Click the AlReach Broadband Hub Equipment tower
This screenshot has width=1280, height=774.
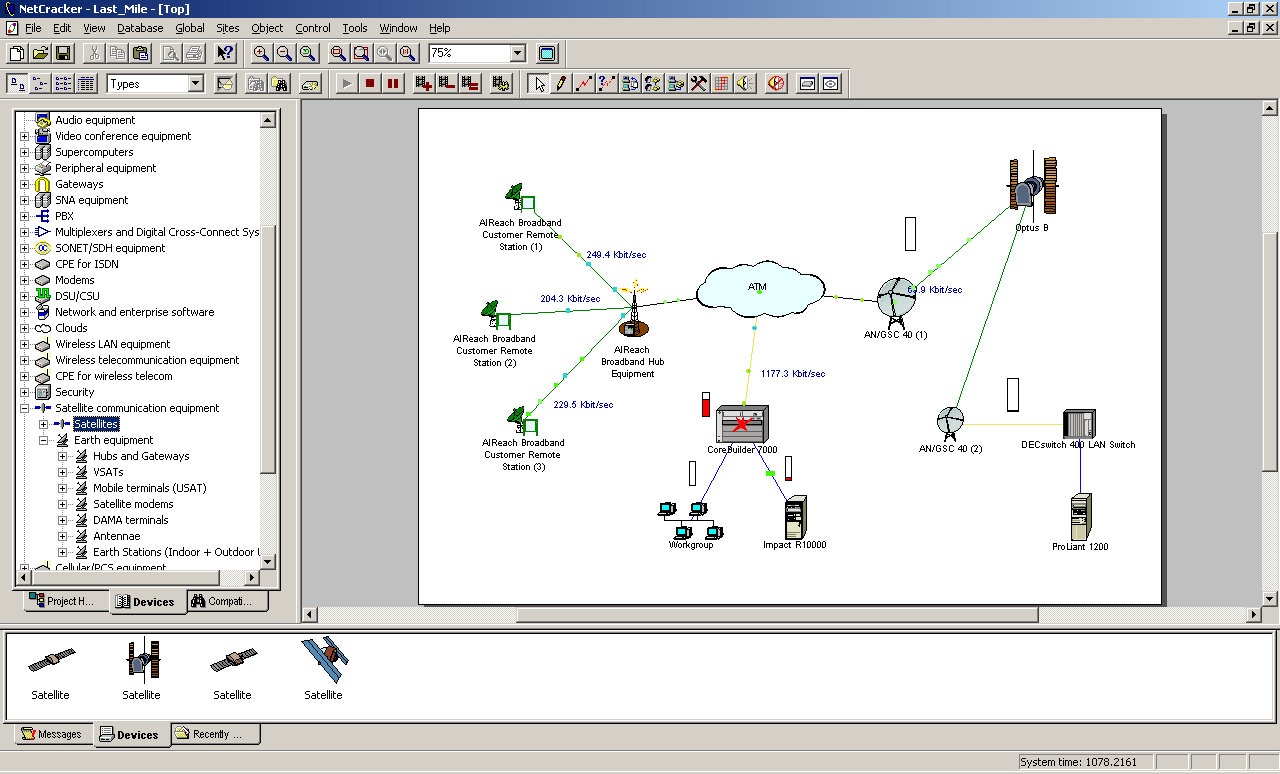632,311
